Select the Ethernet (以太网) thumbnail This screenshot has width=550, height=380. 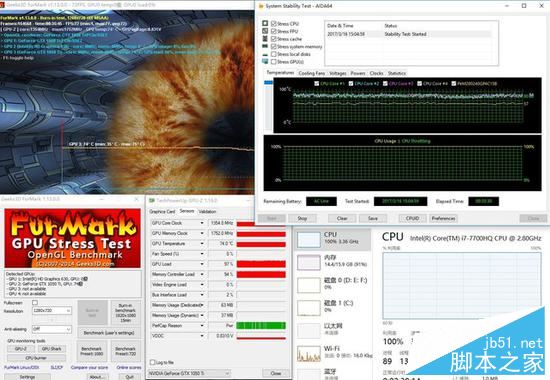point(309,331)
